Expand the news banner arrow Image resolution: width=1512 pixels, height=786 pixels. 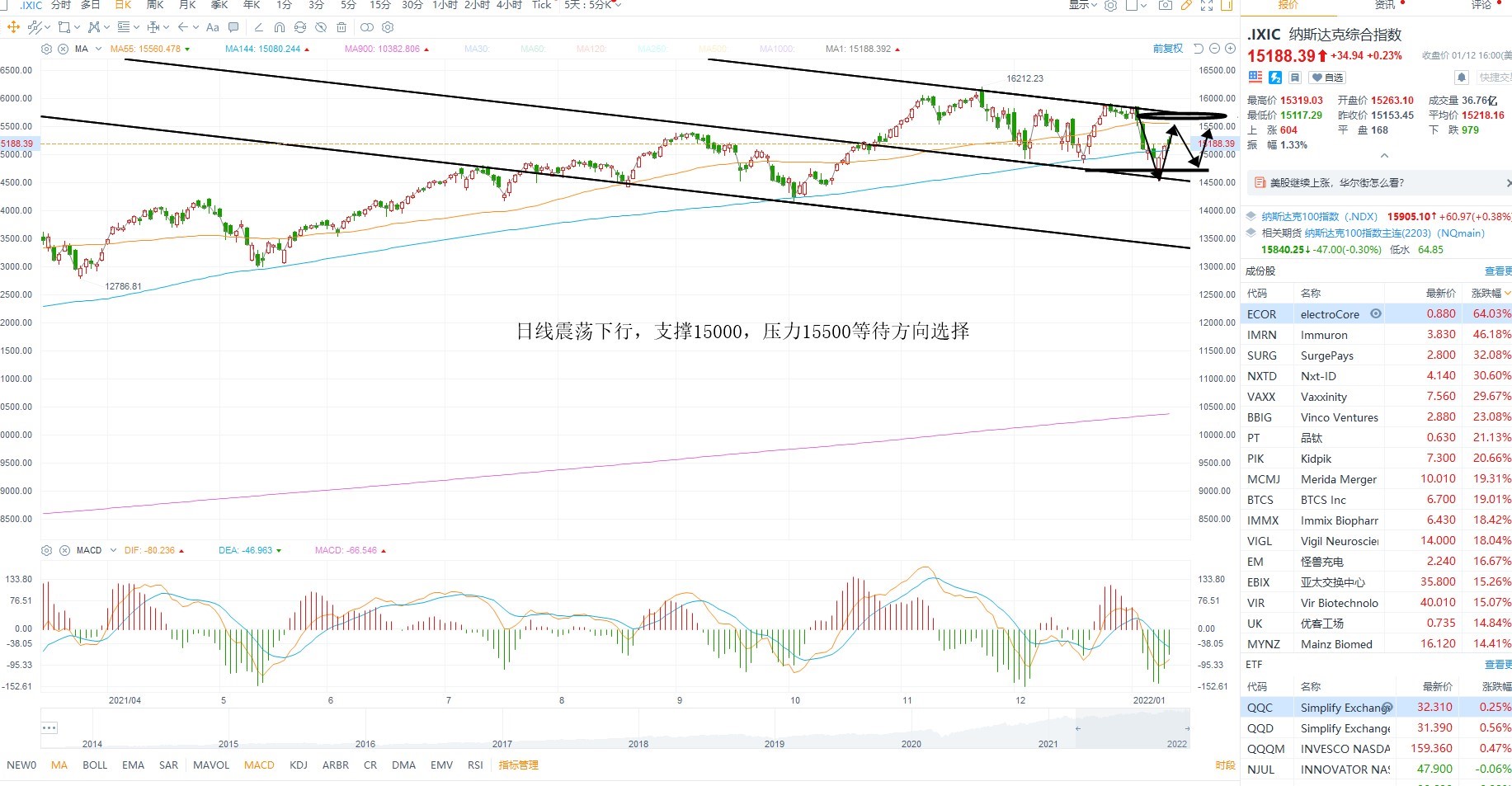[x=1508, y=182]
